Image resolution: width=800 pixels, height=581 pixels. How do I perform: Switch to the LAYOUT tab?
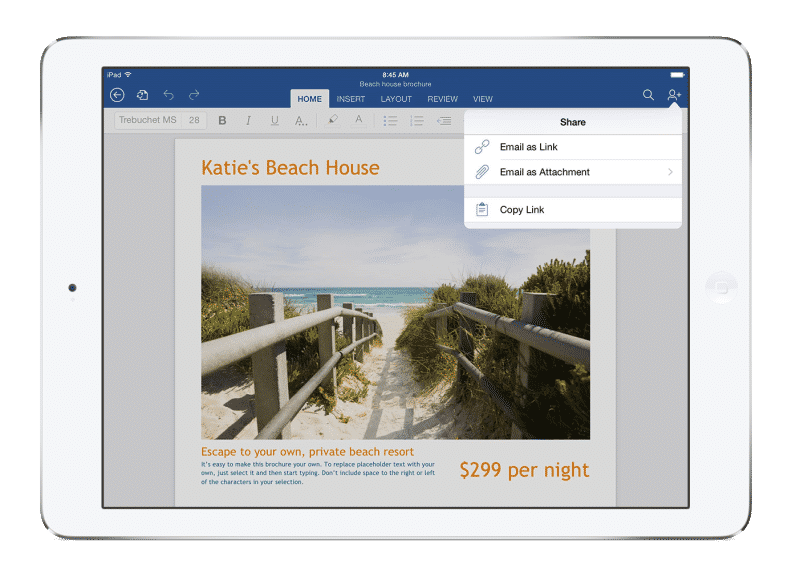tap(396, 99)
